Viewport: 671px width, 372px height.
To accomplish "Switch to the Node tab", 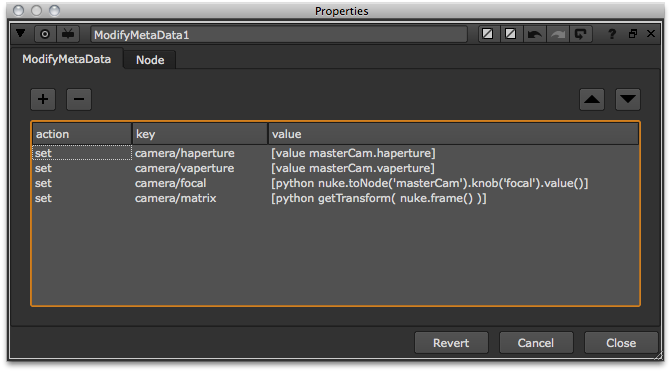I will (x=150, y=60).
